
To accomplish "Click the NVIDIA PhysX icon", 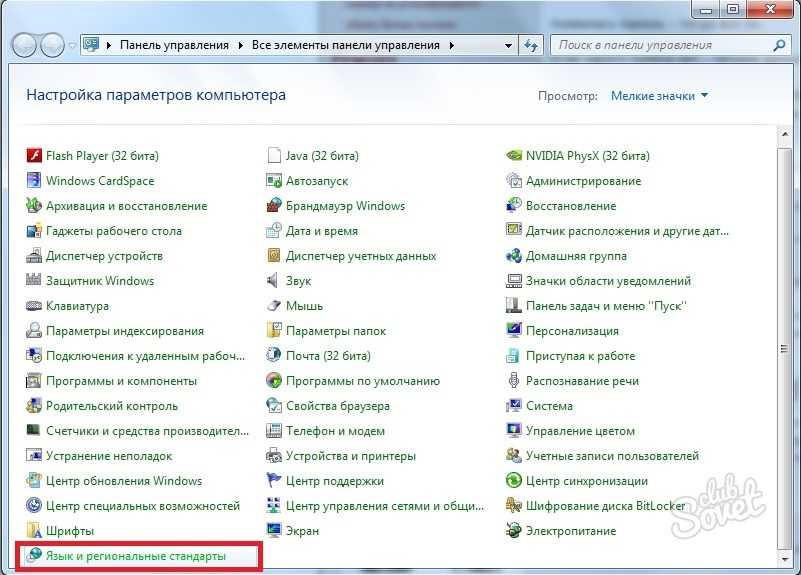I will click(x=513, y=155).
